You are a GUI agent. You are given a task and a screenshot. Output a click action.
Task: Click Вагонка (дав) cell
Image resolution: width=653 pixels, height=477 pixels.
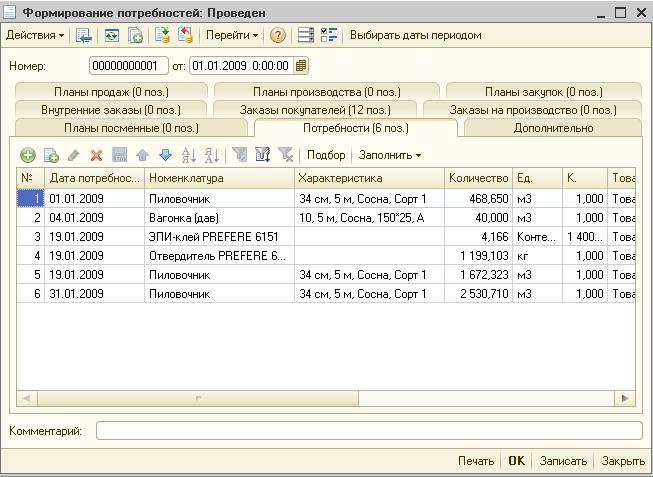pyautogui.click(x=219, y=218)
